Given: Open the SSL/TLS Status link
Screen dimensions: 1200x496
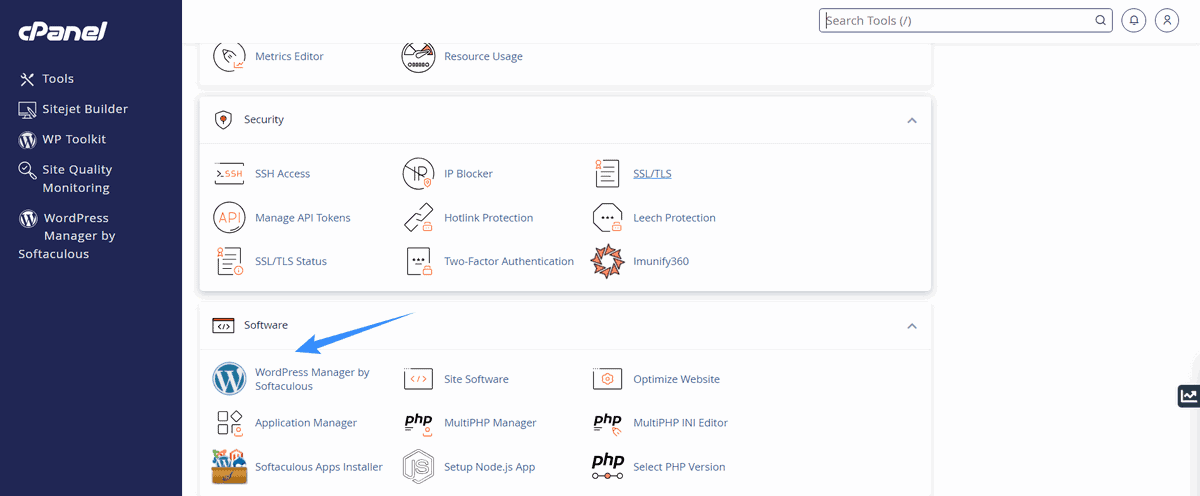Looking at the screenshot, I should [291, 262].
